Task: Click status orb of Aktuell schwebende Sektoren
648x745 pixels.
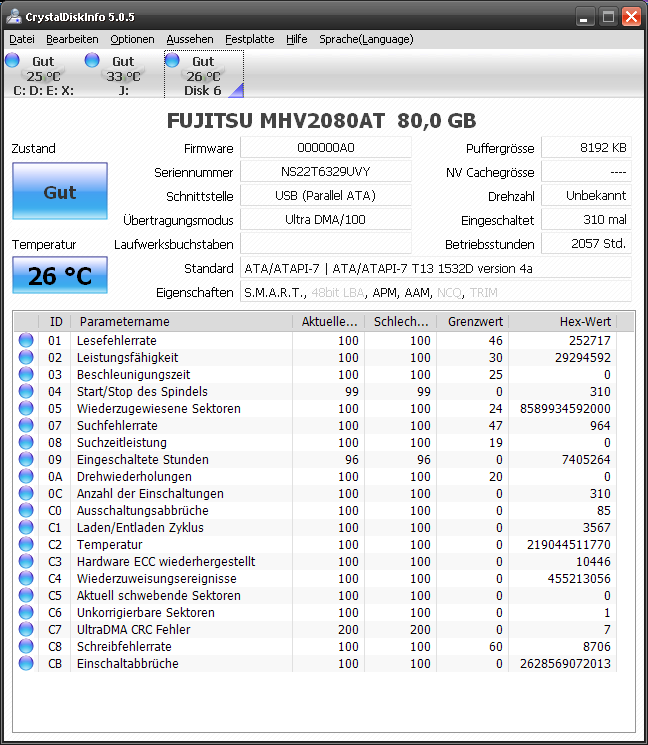Action: point(26,595)
